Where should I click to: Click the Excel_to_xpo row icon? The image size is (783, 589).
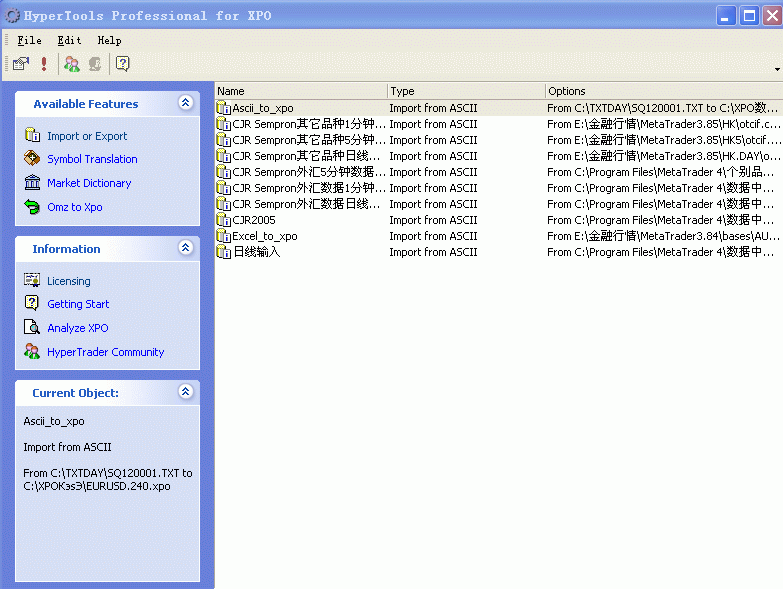pyautogui.click(x=223, y=236)
